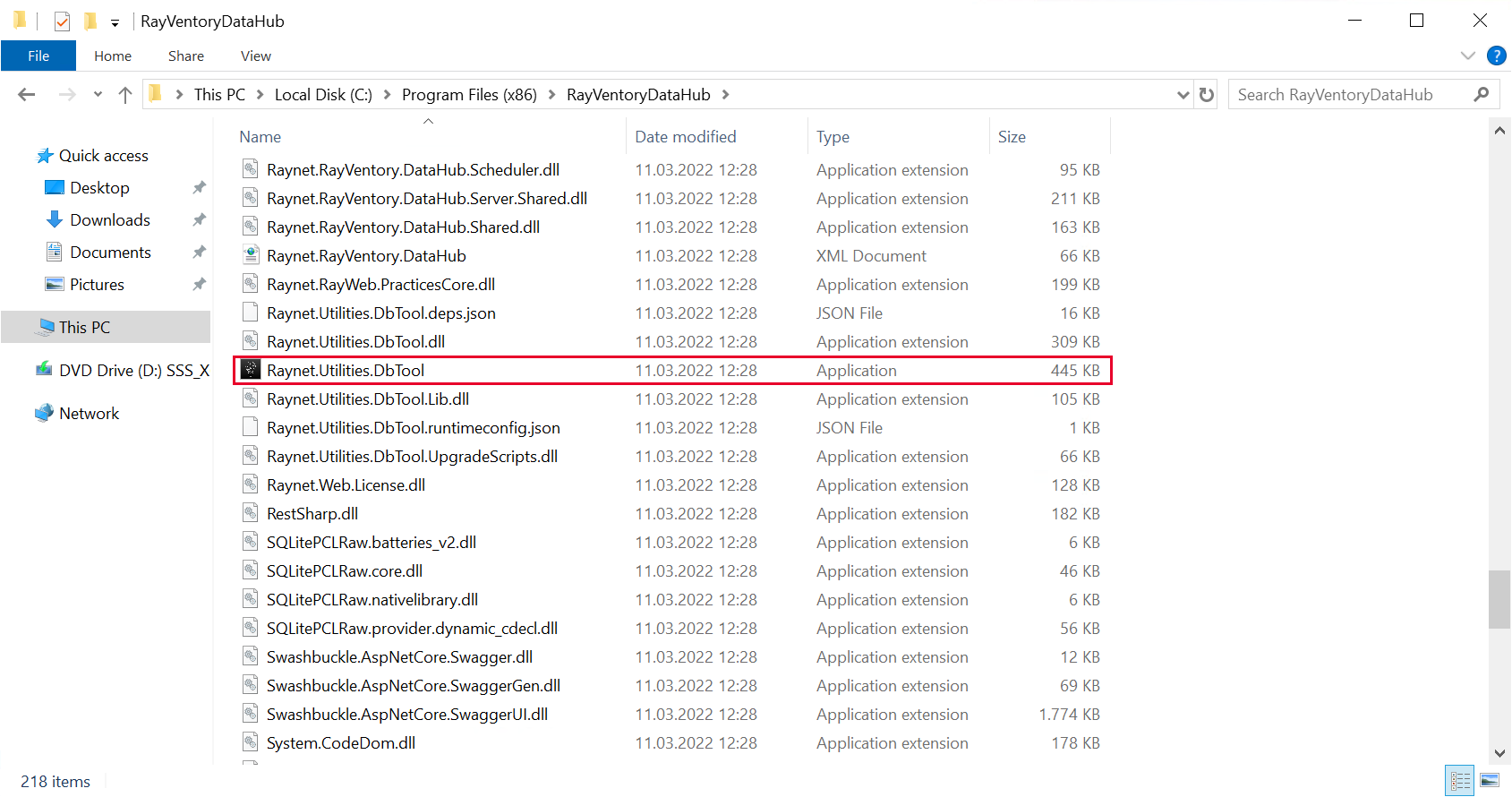Expand the recent locations dropdown arrow
Viewport: 1512px width, 797px height.
(98, 95)
